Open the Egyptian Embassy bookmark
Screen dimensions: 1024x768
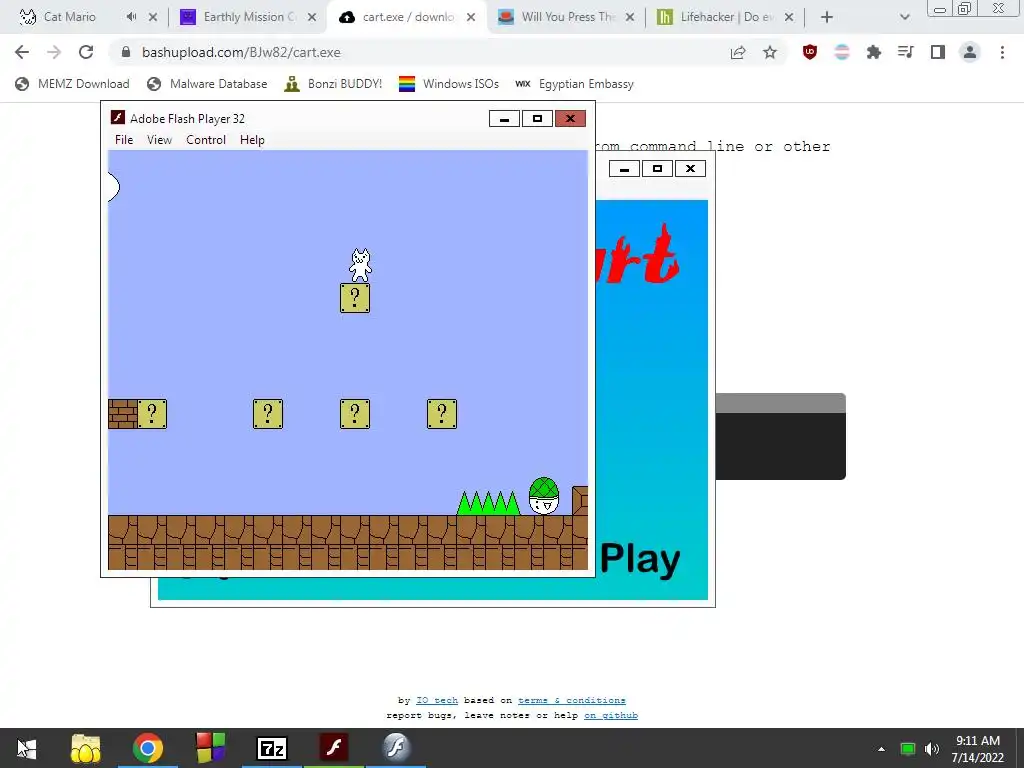coord(575,84)
